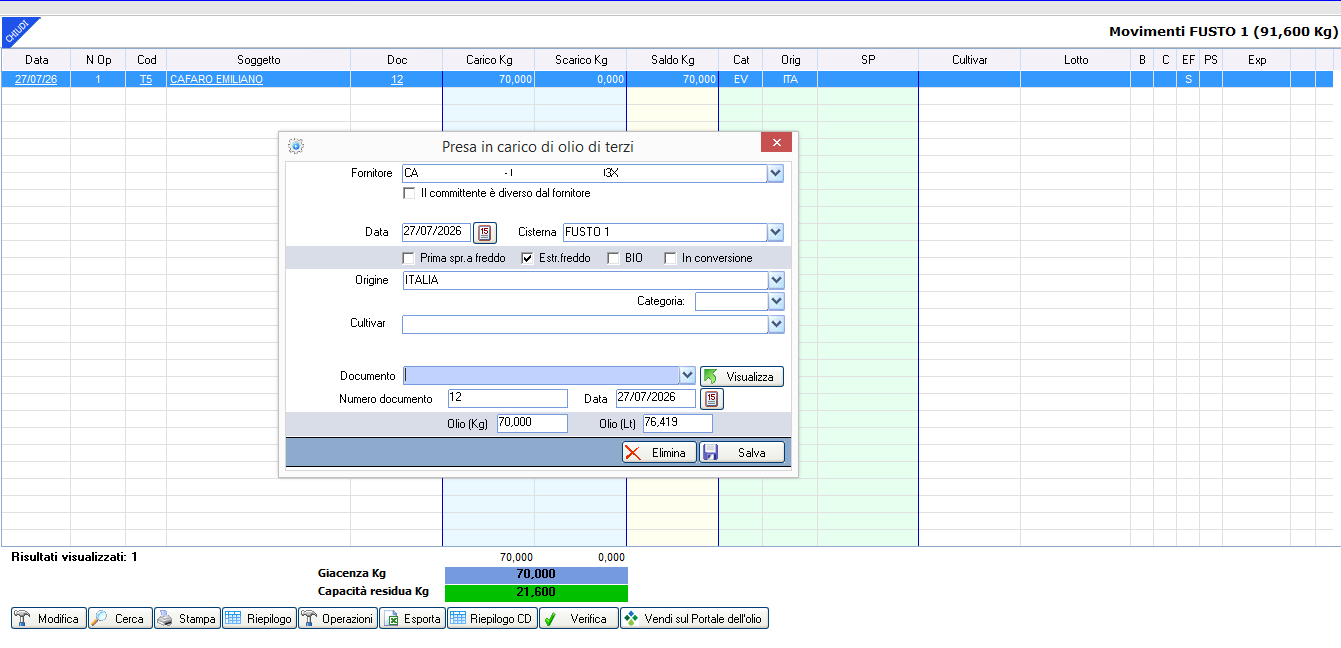Click the Esporta export button
The image size is (1341, 648).
(x=412, y=619)
